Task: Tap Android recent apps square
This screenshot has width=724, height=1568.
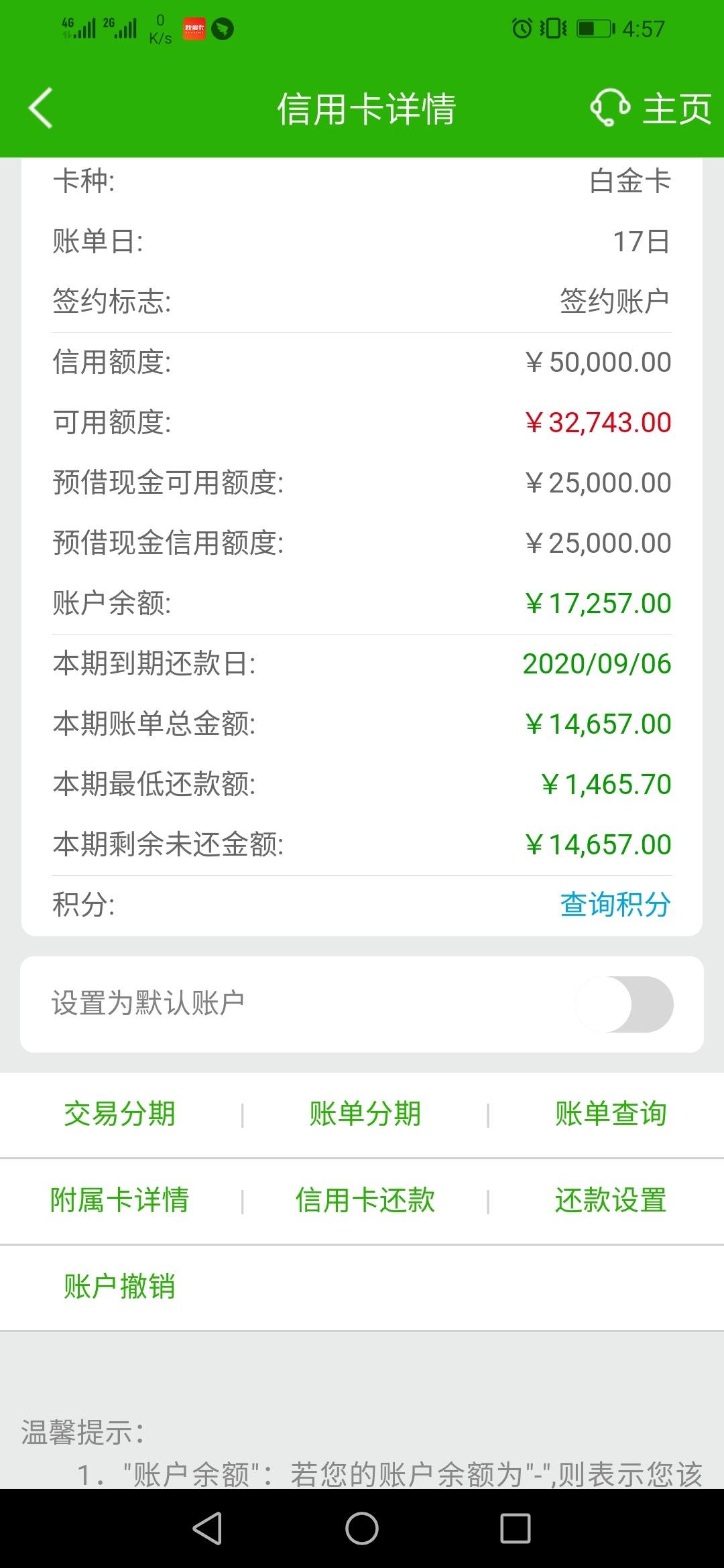Action: coord(516,1528)
